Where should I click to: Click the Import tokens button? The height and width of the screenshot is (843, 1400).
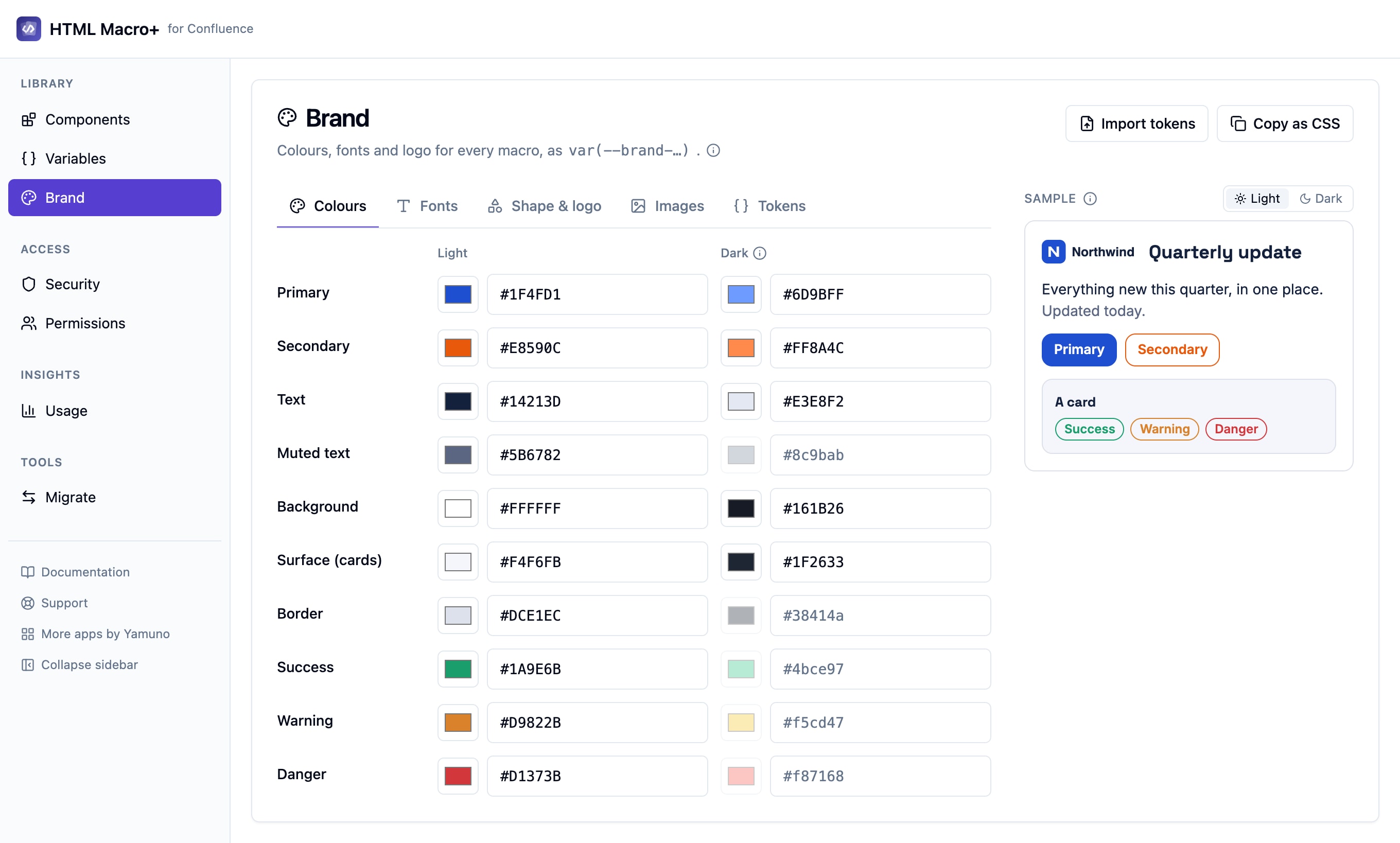[1136, 124]
